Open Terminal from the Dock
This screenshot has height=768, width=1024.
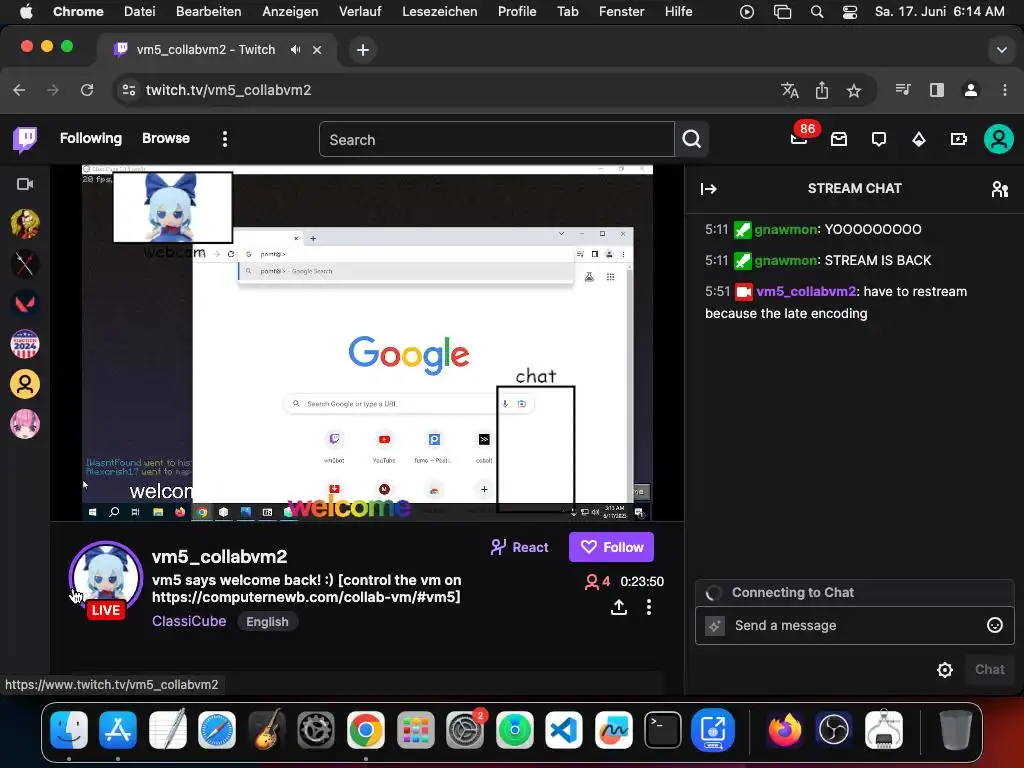coord(663,729)
